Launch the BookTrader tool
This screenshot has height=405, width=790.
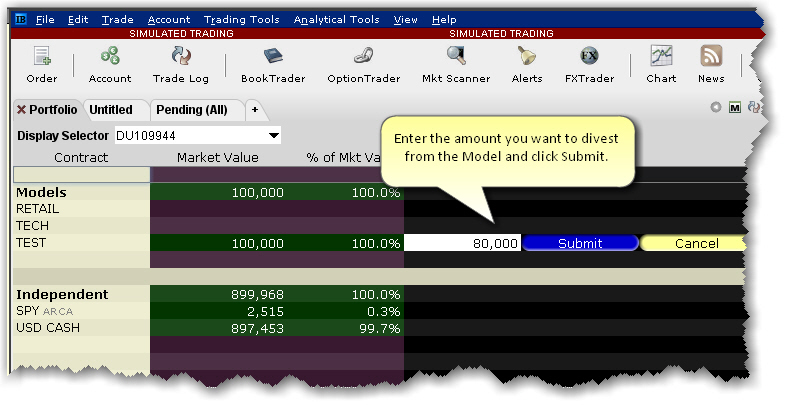[x=273, y=64]
